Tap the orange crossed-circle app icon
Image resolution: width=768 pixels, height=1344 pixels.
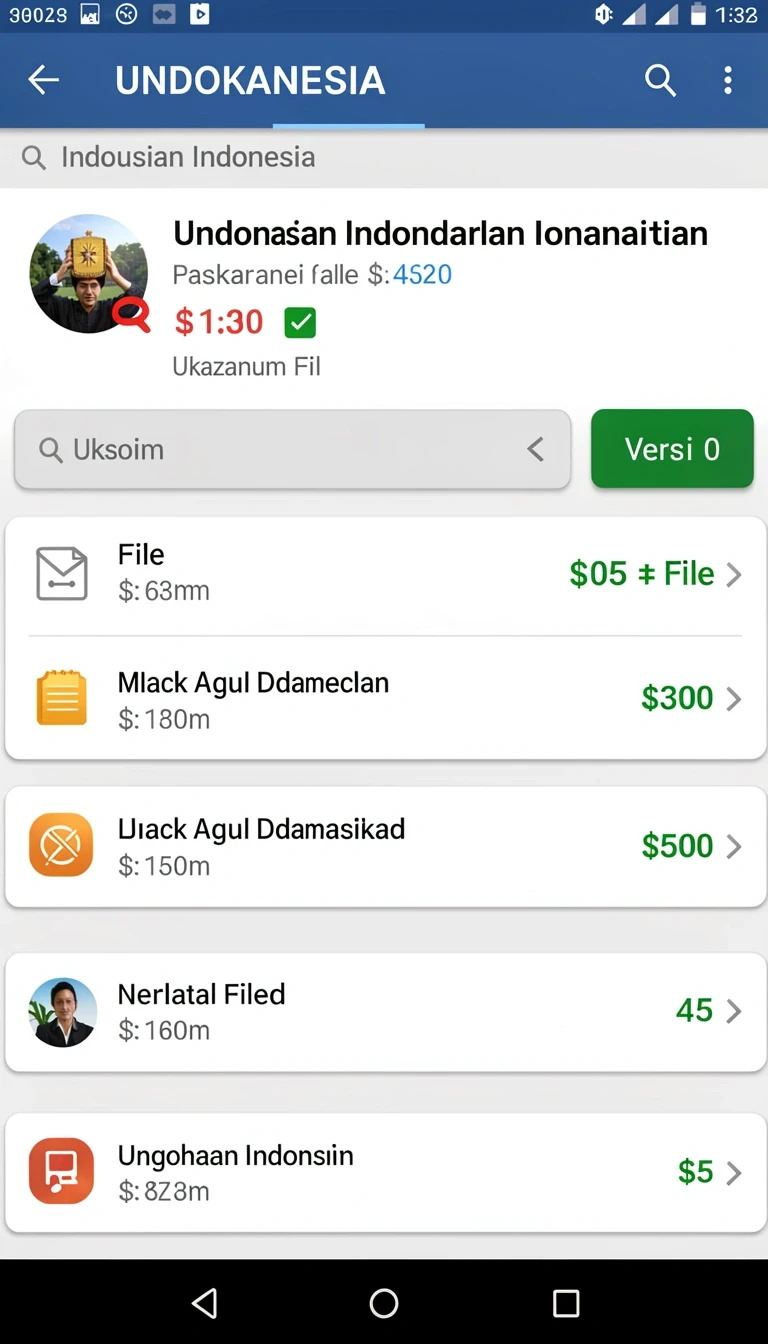pyautogui.click(x=61, y=845)
